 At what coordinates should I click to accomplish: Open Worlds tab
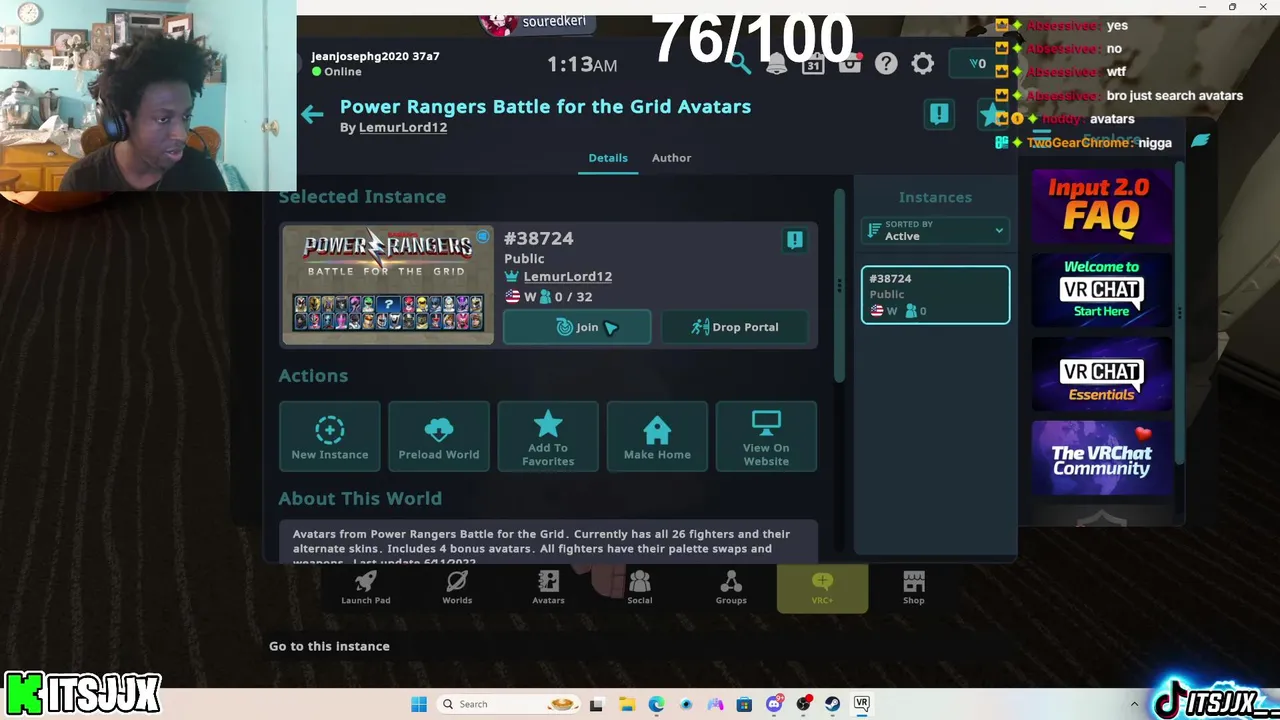pos(457,588)
